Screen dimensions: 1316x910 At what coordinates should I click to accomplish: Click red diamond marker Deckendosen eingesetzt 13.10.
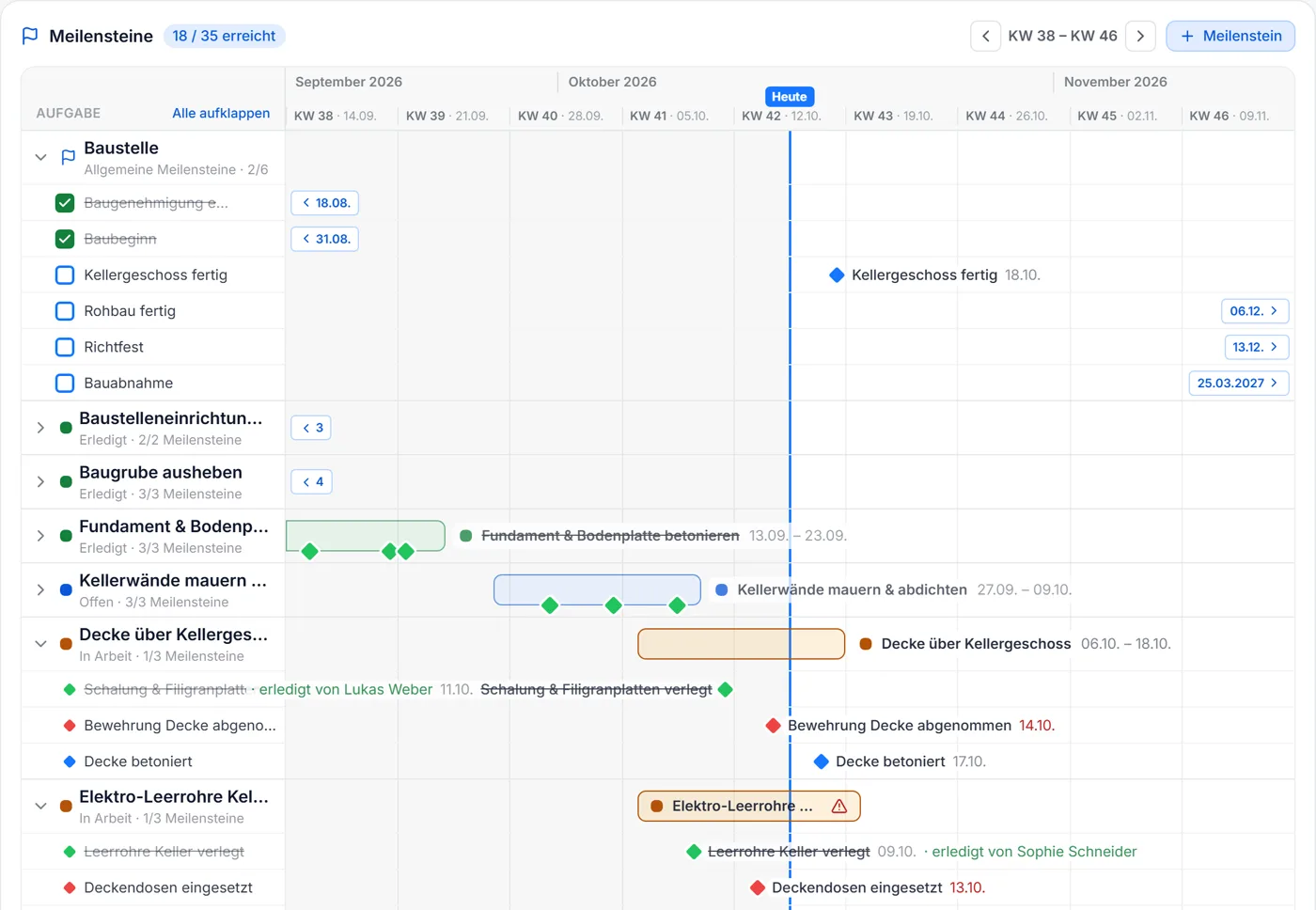758,887
